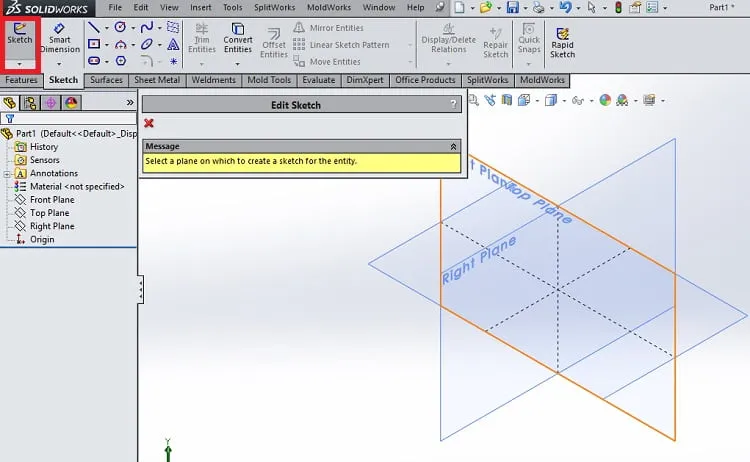
Task: Open the dropdown arrow under Sketch button
Action: point(20,64)
